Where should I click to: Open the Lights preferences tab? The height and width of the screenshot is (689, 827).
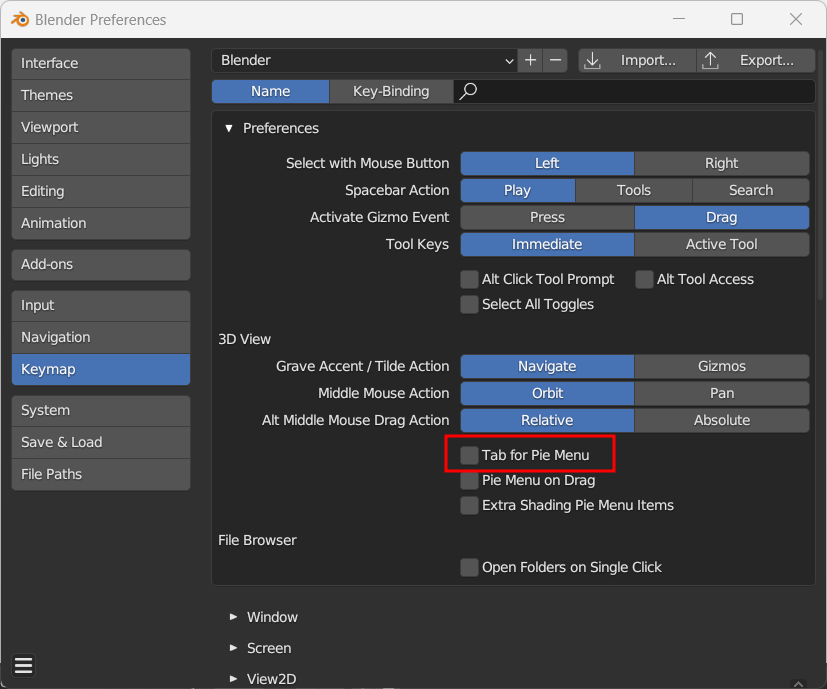coord(101,159)
